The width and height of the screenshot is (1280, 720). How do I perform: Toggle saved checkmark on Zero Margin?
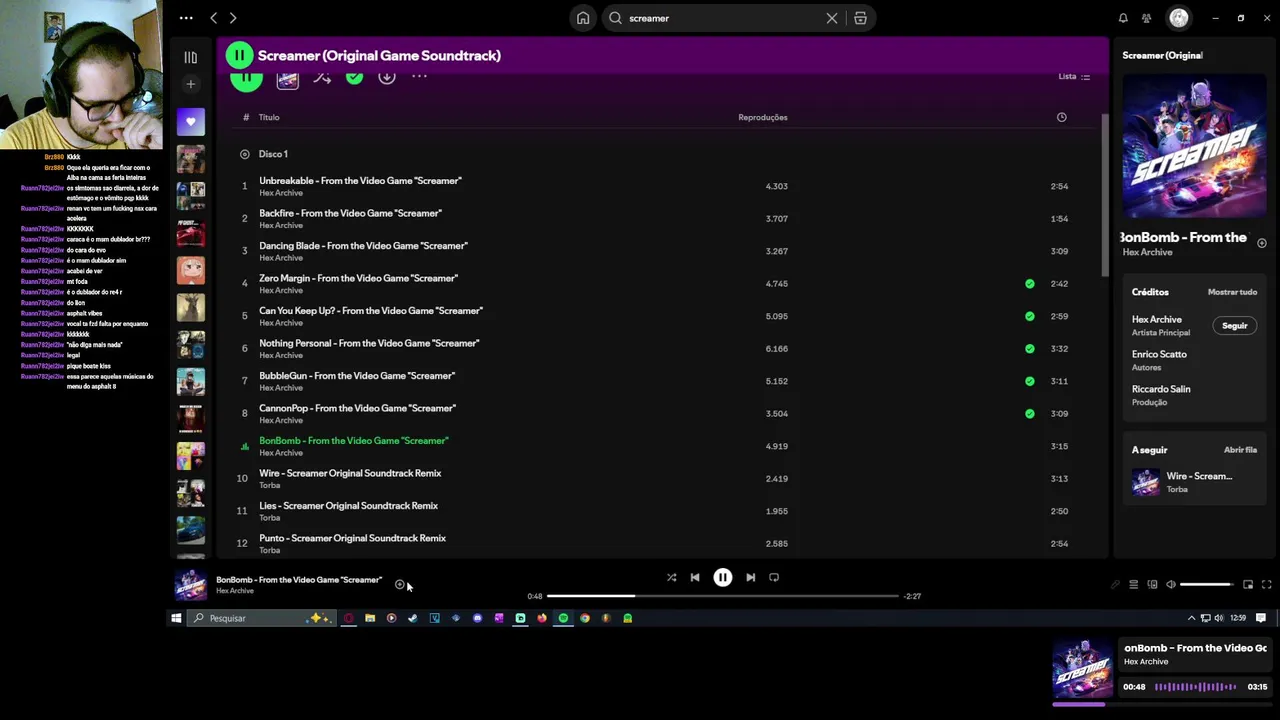pyautogui.click(x=1030, y=284)
